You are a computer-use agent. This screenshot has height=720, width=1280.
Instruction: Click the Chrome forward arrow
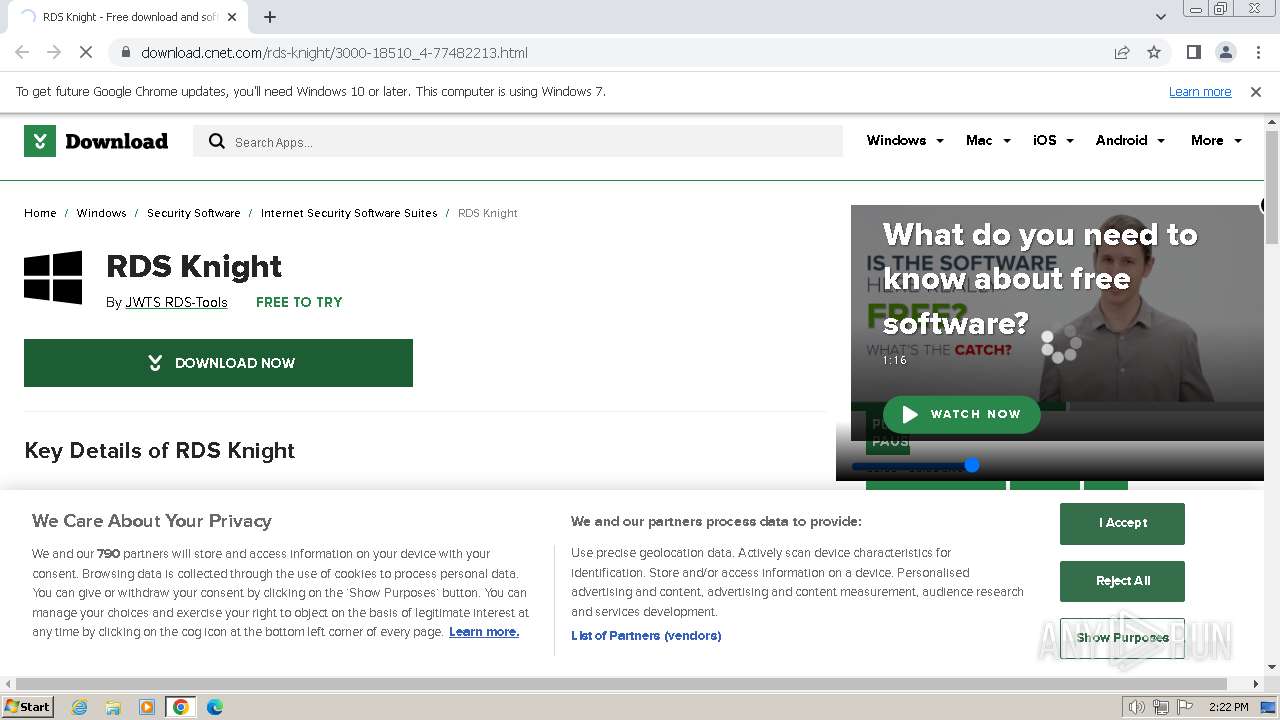[x=54, y=52]
